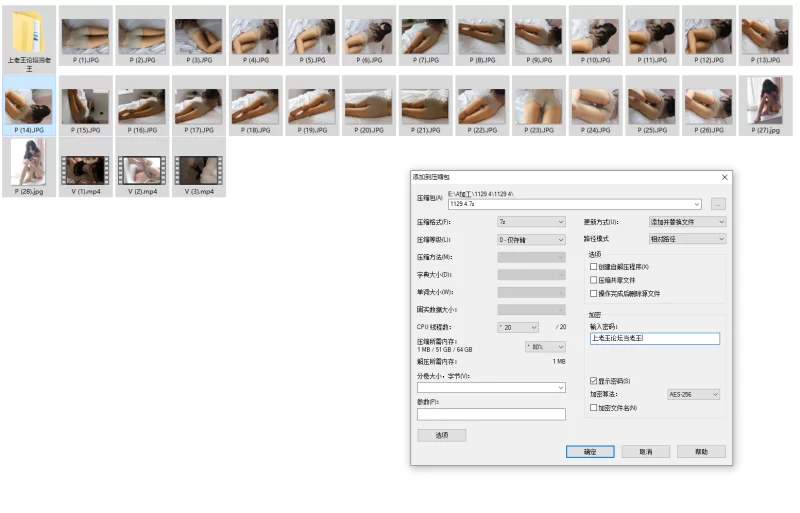Enable 压缩共享文件 checkbox
This screenshot has width=800, height=513.
coord(593,280)
